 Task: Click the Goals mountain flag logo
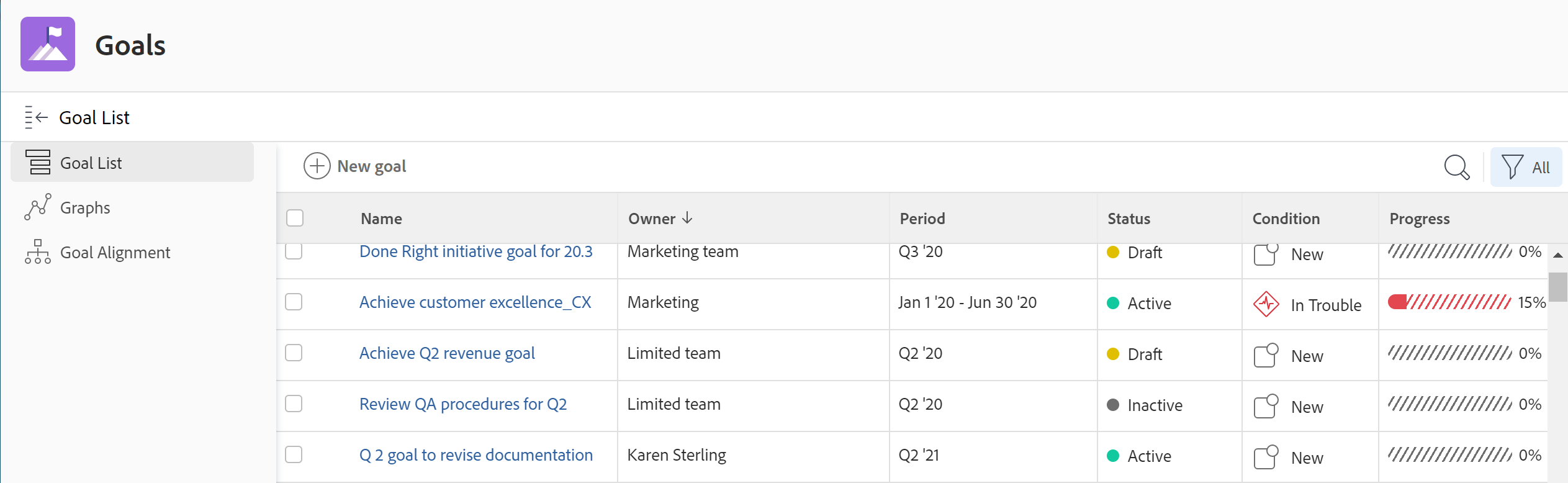pos(48,44)
